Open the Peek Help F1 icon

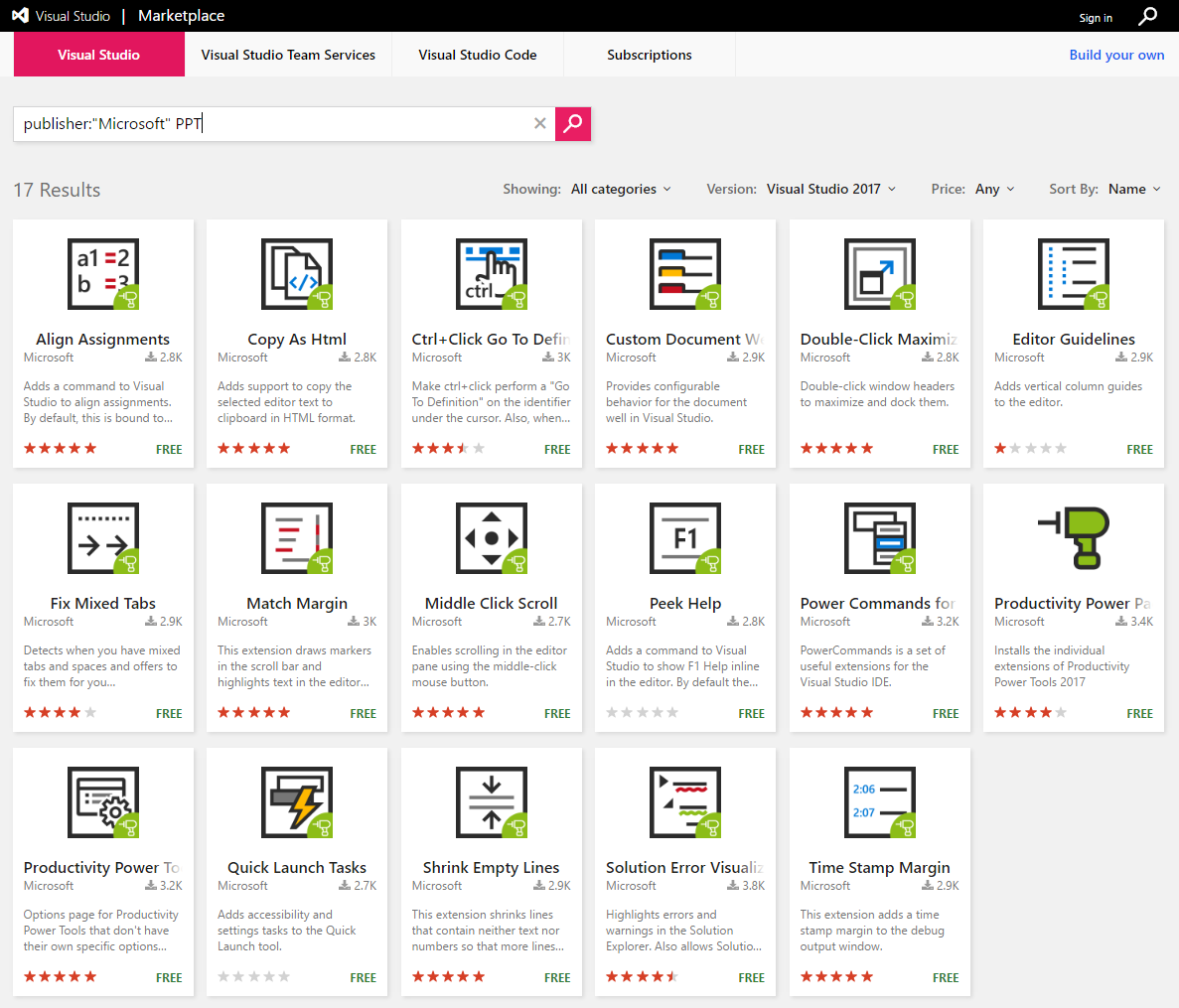pyautogui.click(x=685, y=538)
